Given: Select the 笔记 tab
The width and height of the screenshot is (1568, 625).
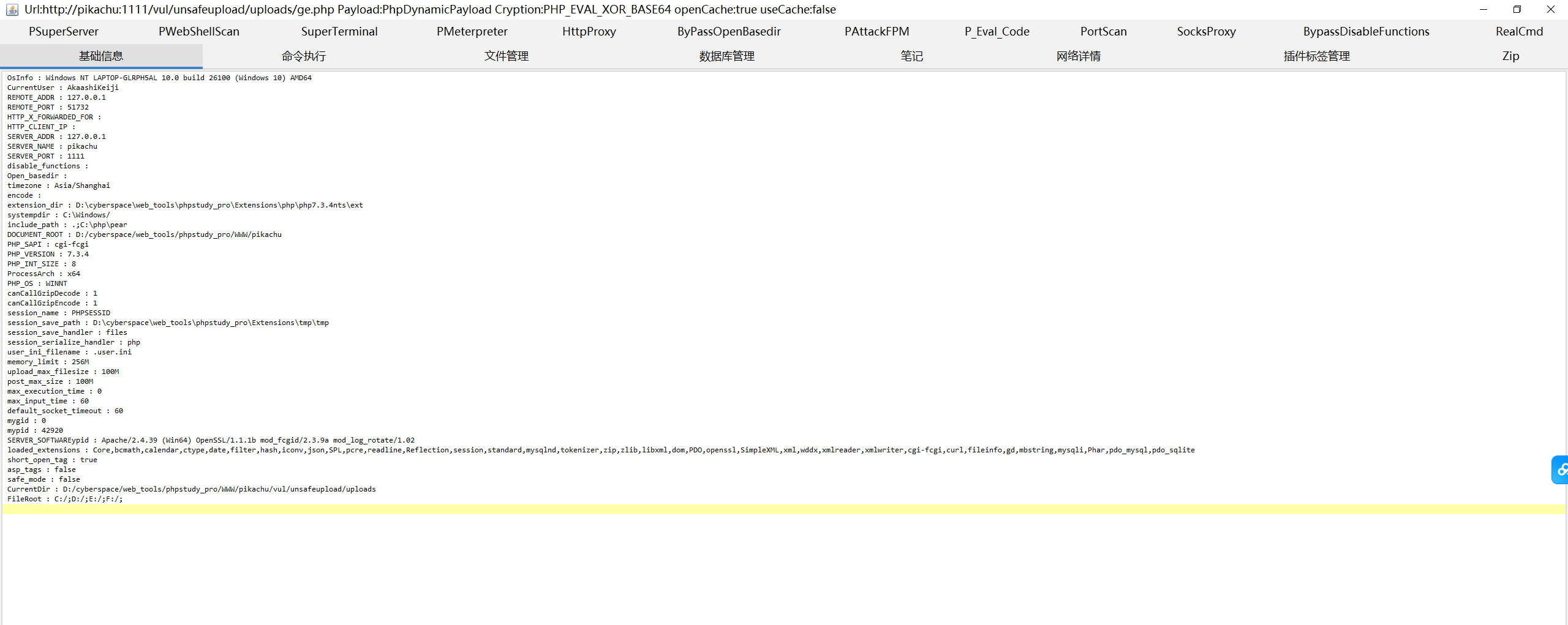Looking at the screenshot, I should click(x=911, y=56).
